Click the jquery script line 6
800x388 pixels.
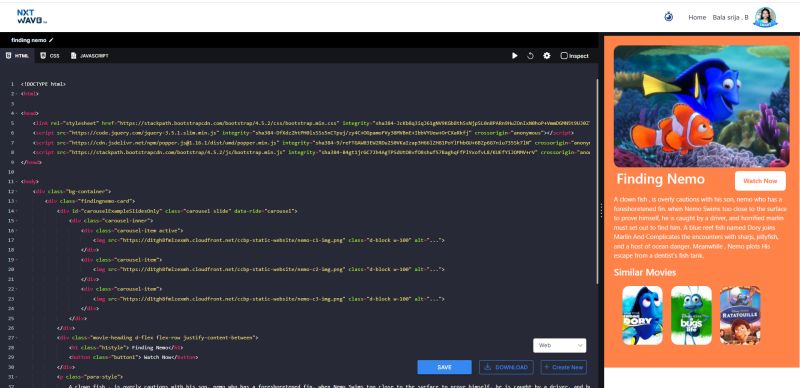pos(303,133)
